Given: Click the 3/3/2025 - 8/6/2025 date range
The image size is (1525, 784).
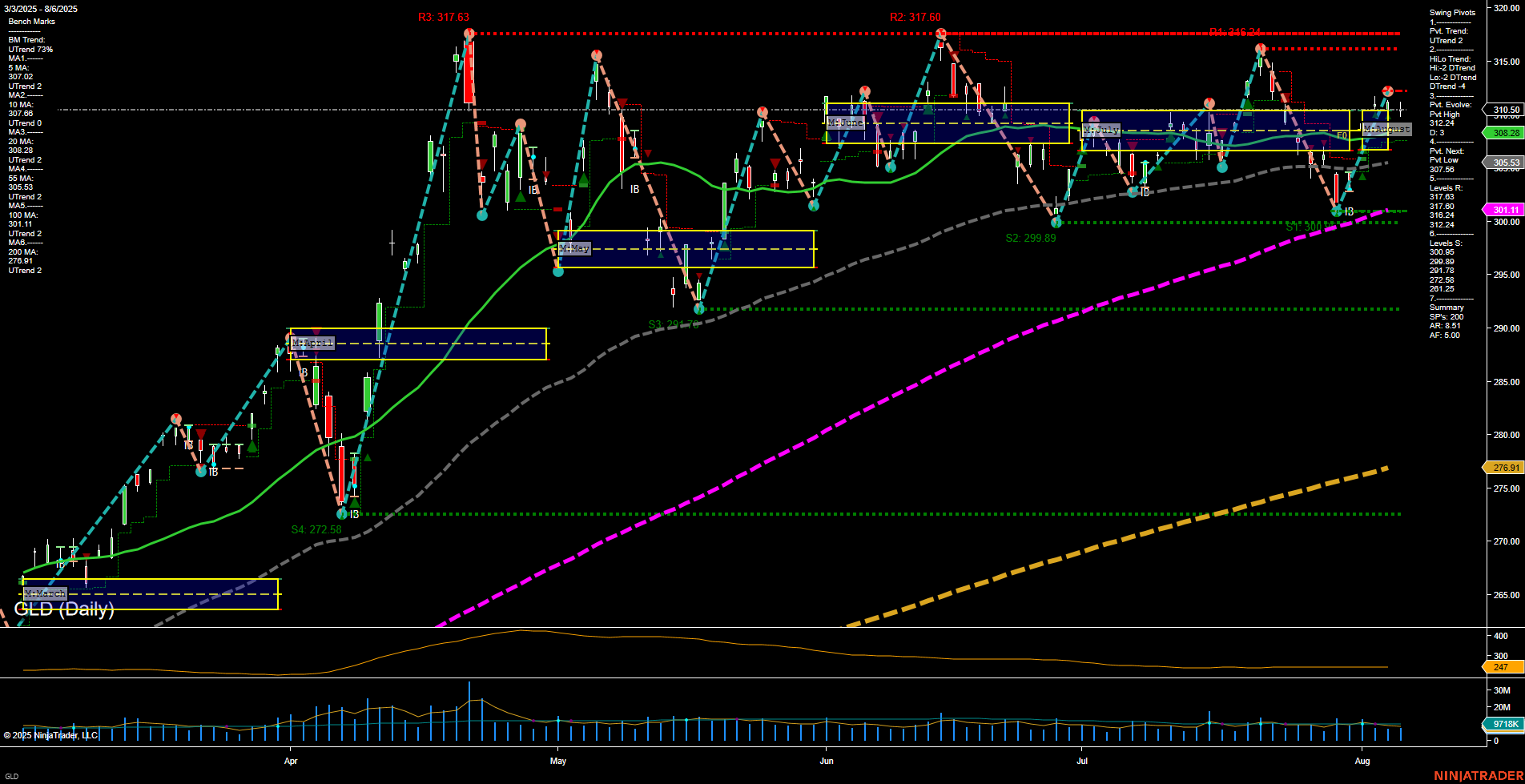Looking at the screenshot, I should (x=41, y=9).
